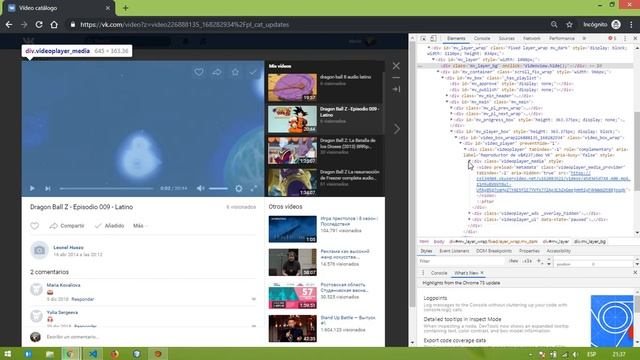This screenshot has height=360, width=640.
Task: Share video using arrow icon overlay
Action: pyautogui.click(x=217, y=72)
